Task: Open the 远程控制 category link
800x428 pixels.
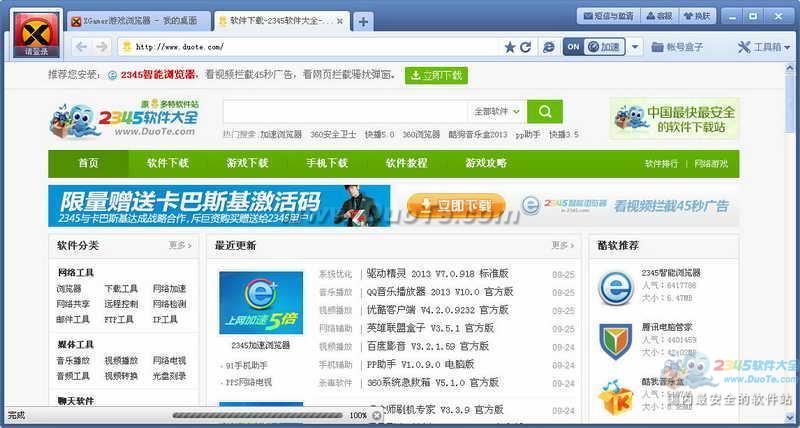Action: click(121, 304)
